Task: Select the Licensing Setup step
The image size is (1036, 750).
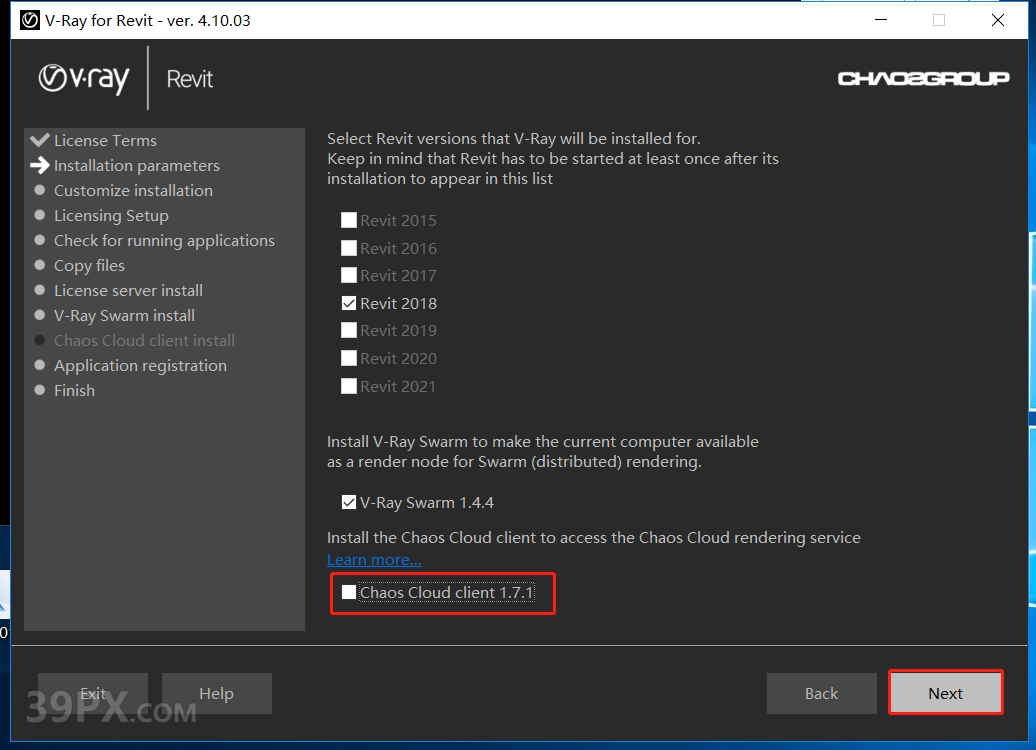Action: [x=111, y=215]
